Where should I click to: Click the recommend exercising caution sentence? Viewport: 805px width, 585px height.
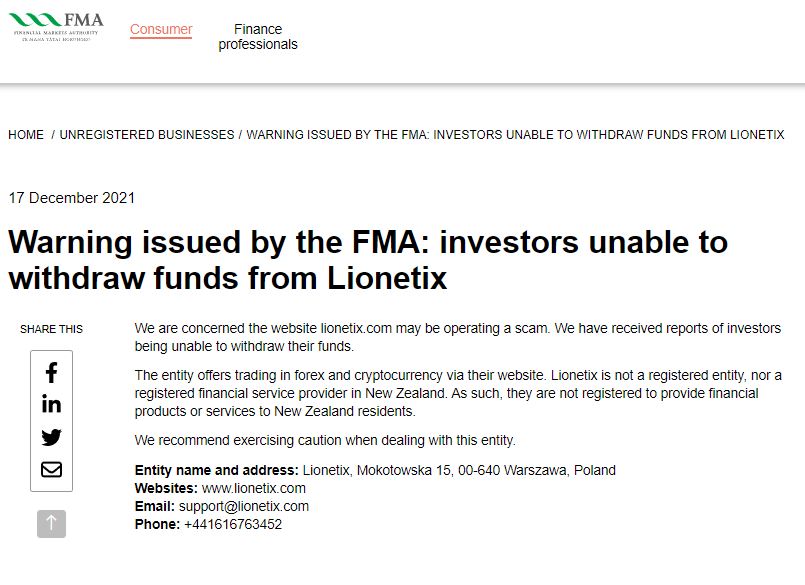point(325,440)
